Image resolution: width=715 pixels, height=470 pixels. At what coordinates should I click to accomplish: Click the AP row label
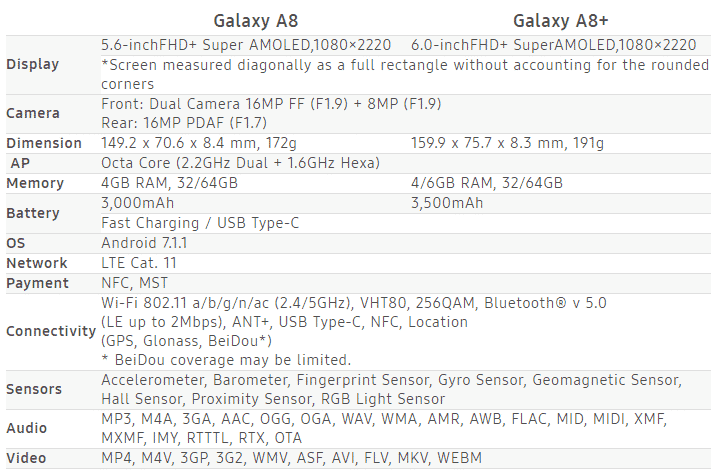pos(20,163)
